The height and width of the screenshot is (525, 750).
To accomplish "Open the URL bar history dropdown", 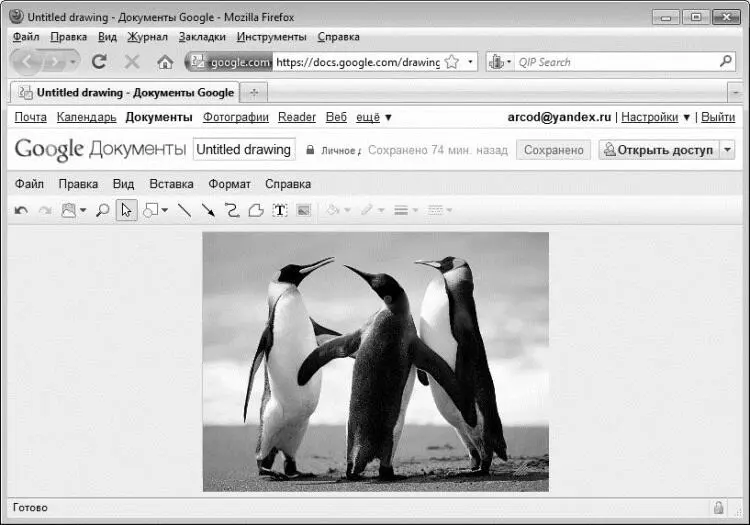I will tap(470, 62).
